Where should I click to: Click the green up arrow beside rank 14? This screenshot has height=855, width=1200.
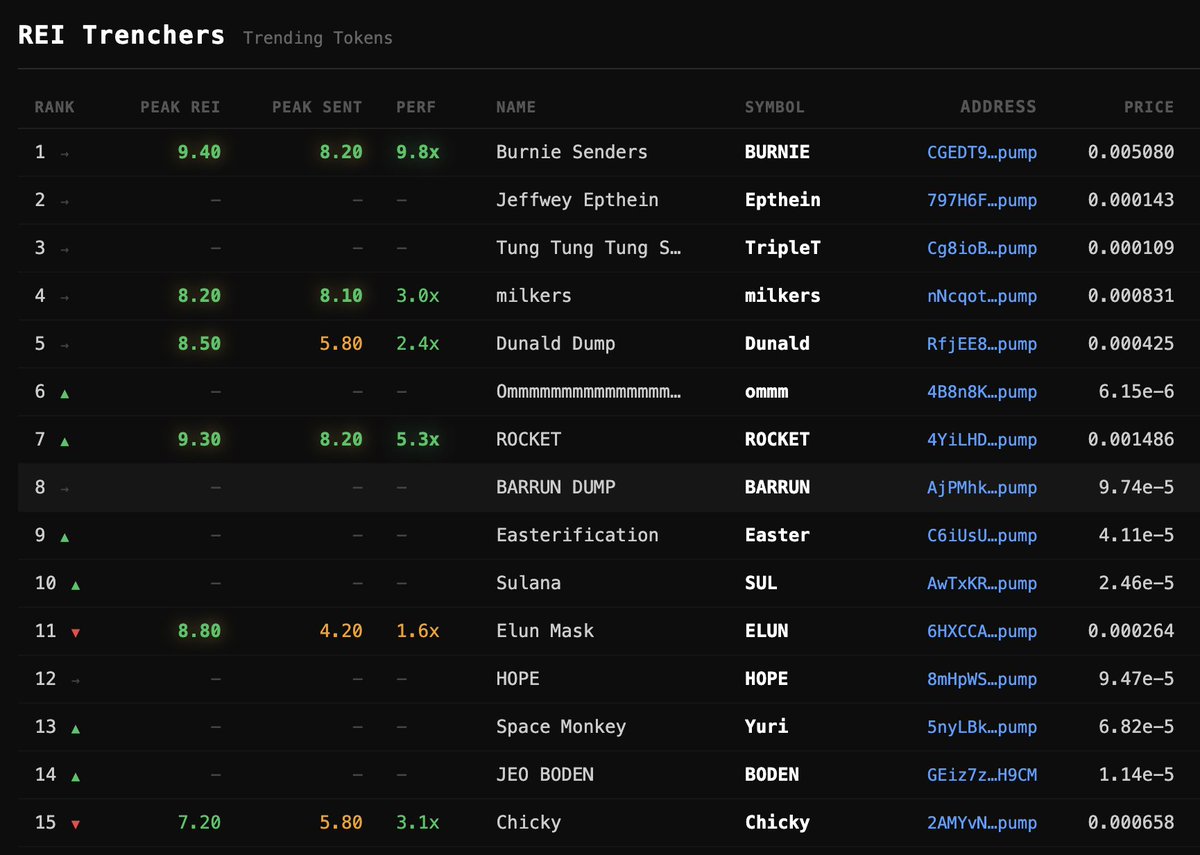pyautogui.click(x=76, y=776)
